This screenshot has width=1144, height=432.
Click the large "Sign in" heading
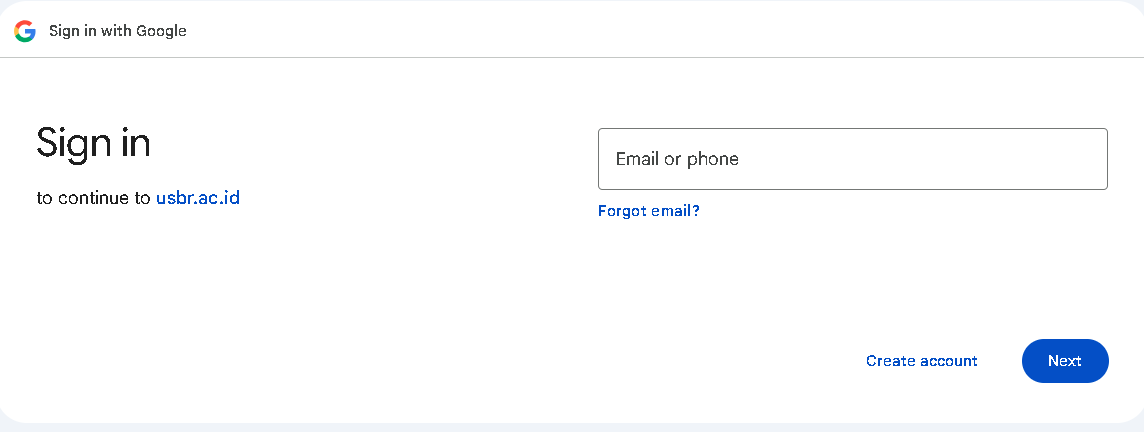(x=93, y=143)
